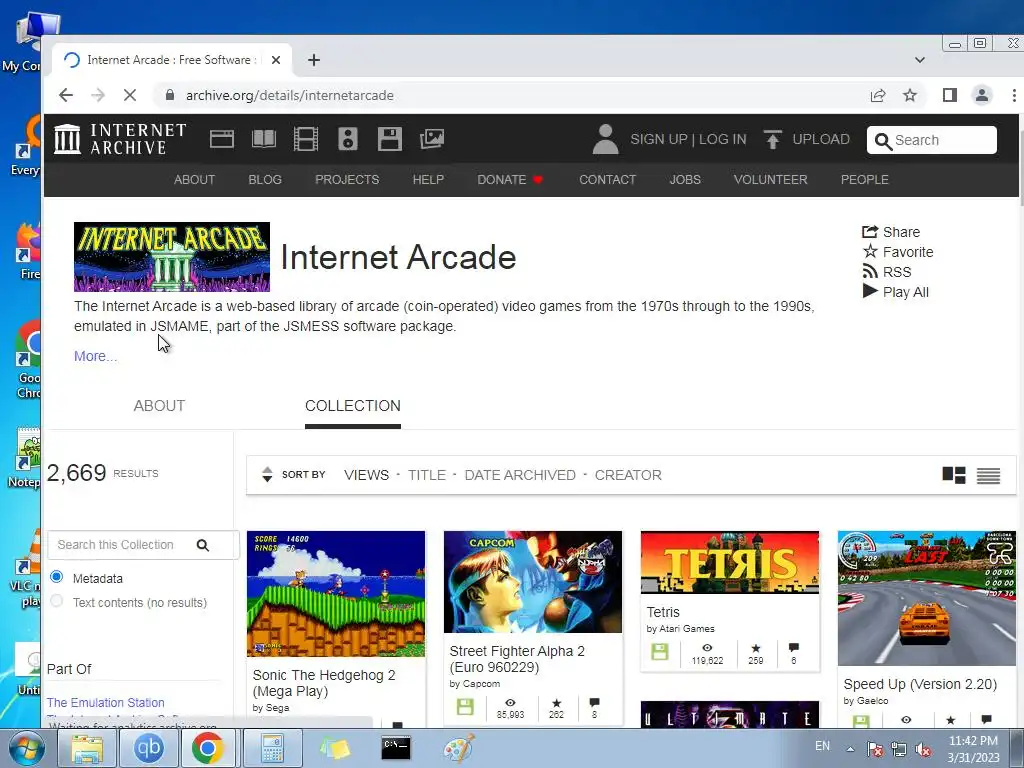Open the tab search dropdown chevron
The image size is (1024, 768).
[920, 60]
